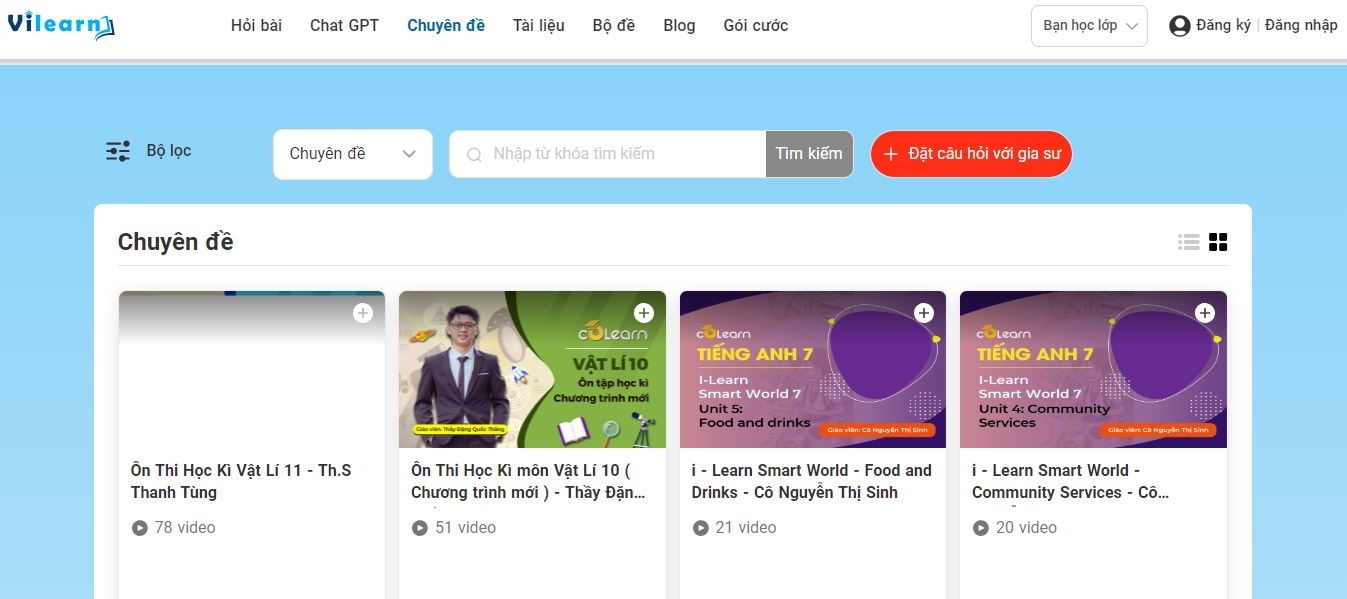The width and height of the screenshot is (1347, 599).
Task: Click the filter sliders icon
Action: coord(118,152)
